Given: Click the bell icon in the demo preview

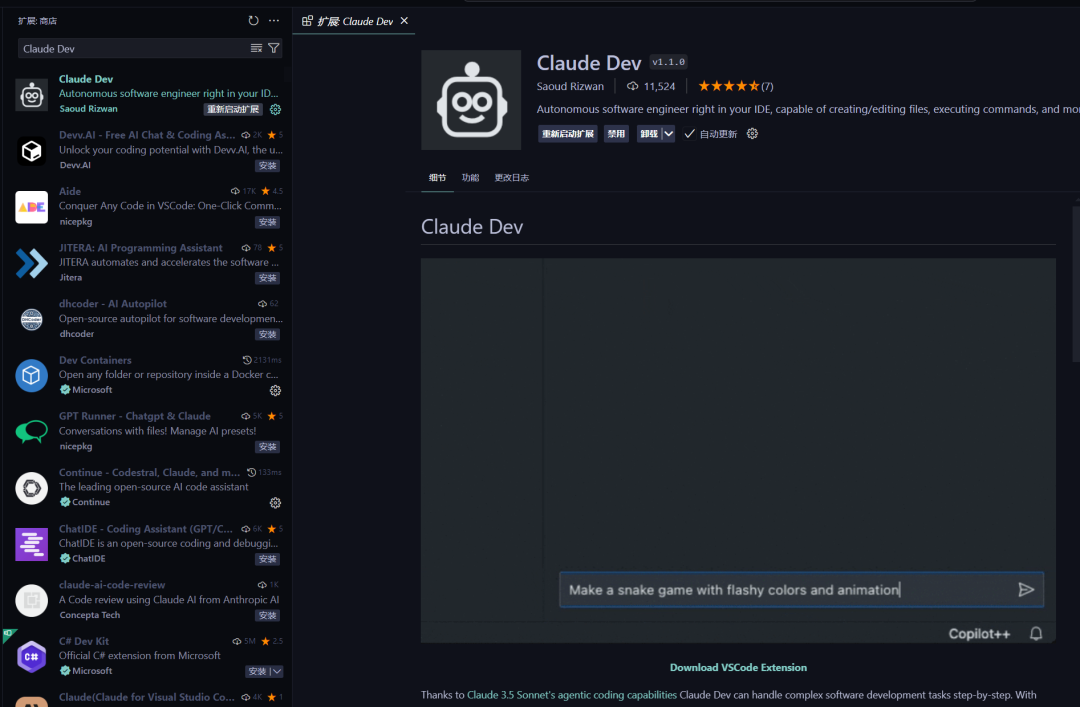Looking at the screenshot, I should click(1036, 633).
